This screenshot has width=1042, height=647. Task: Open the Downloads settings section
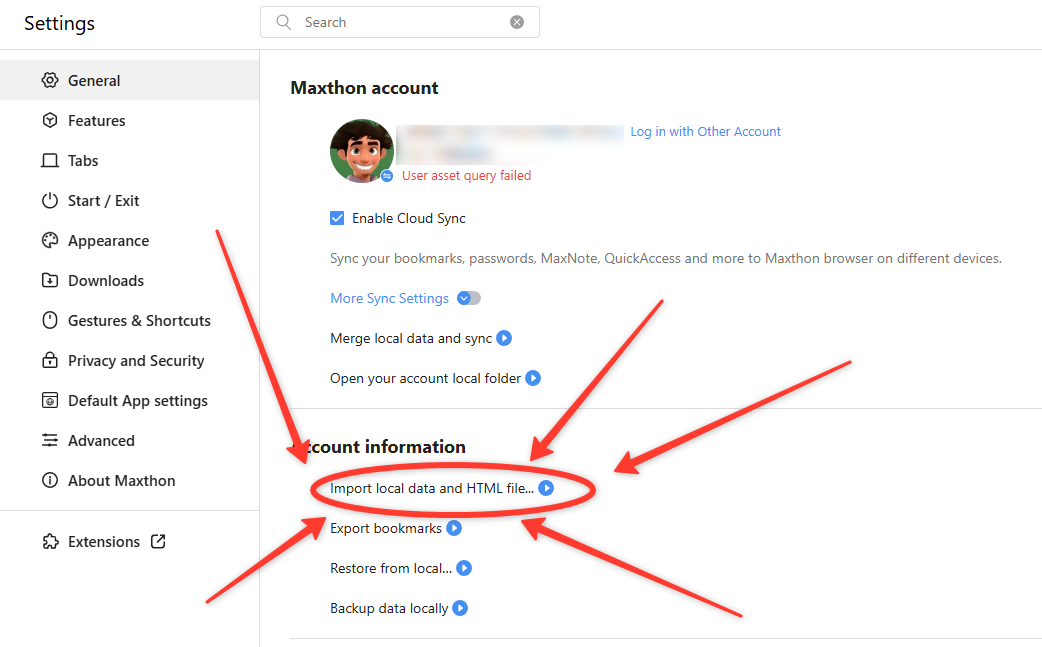[105, 280]
